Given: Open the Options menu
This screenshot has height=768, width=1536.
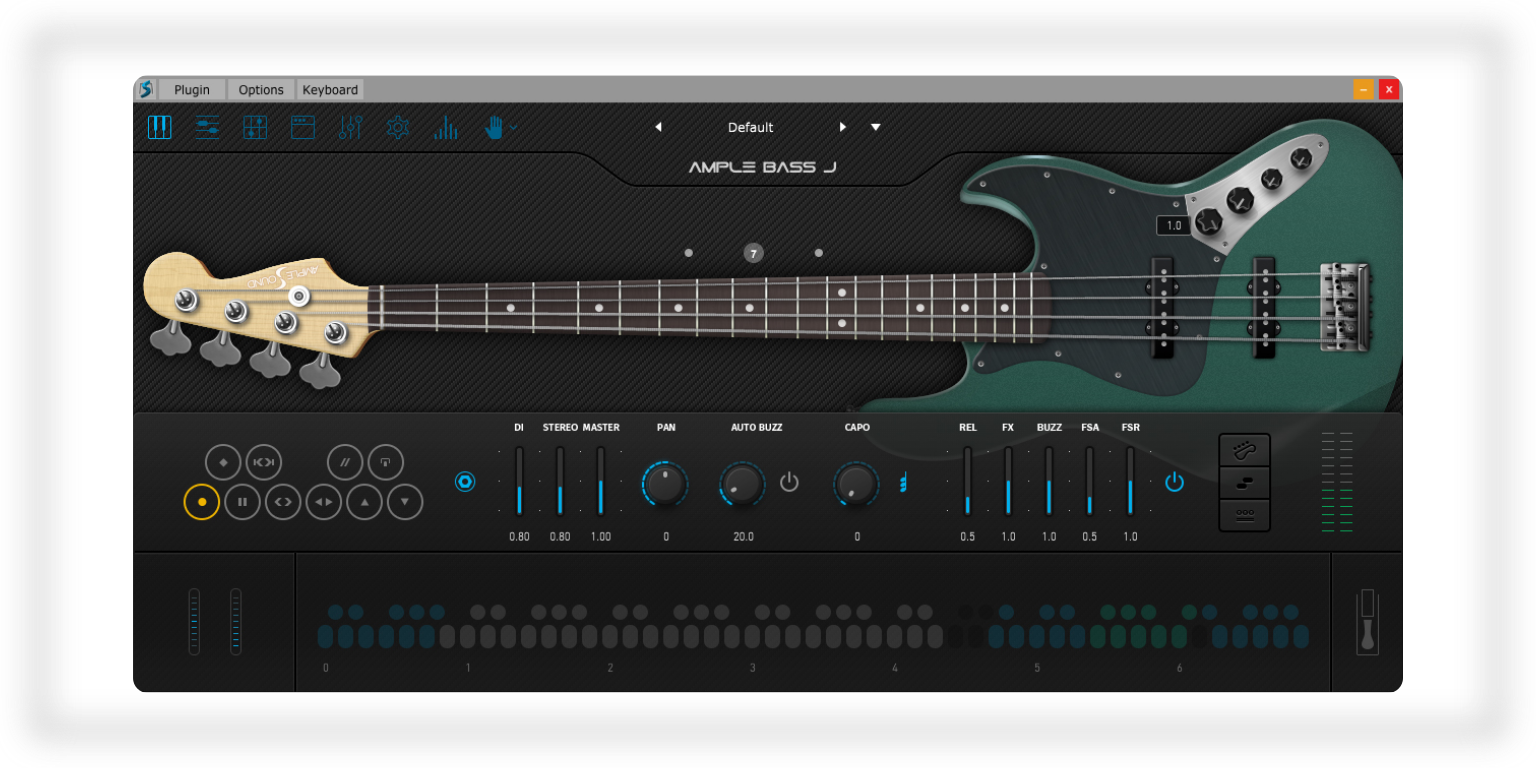Looking at the screenshot, I should (x=261, y=90).
